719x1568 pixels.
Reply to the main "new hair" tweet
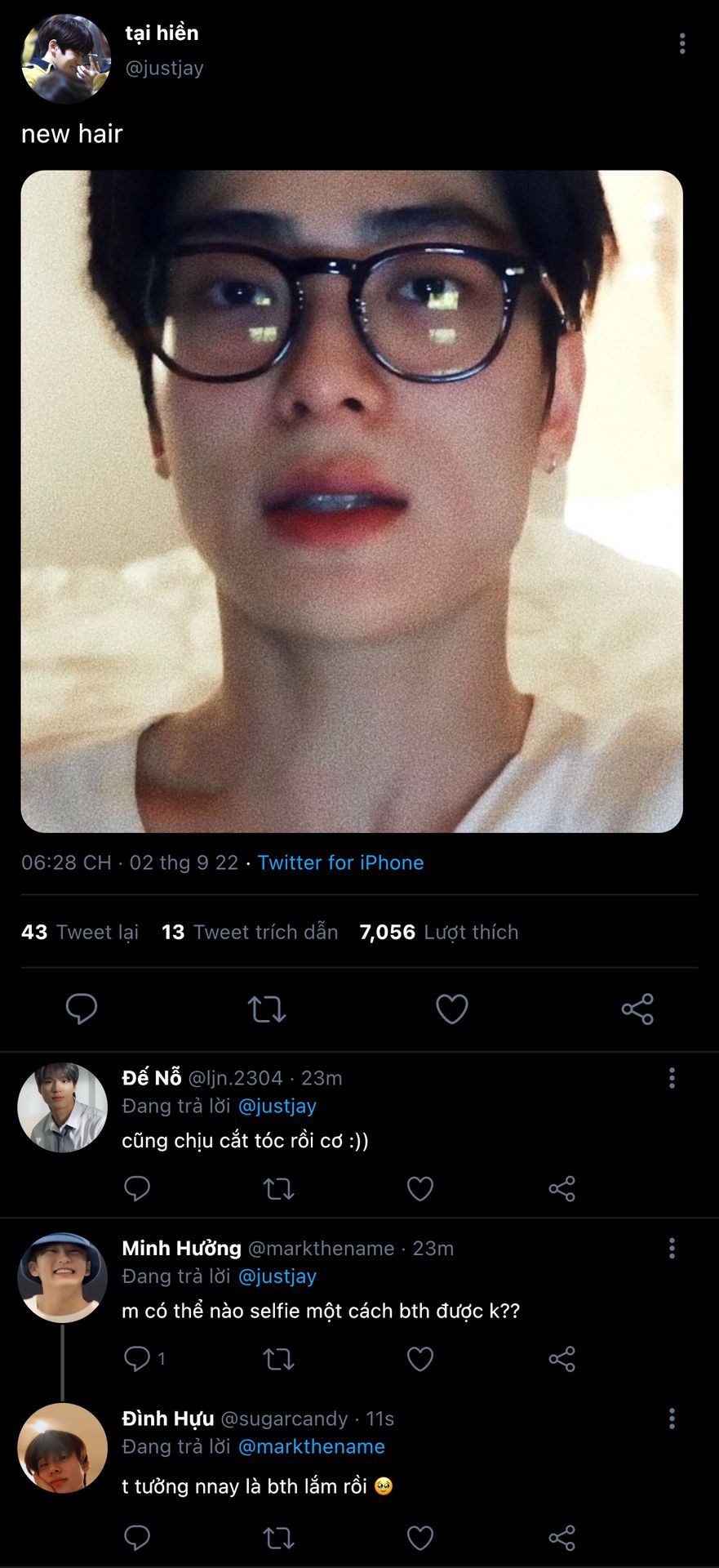82,1009
